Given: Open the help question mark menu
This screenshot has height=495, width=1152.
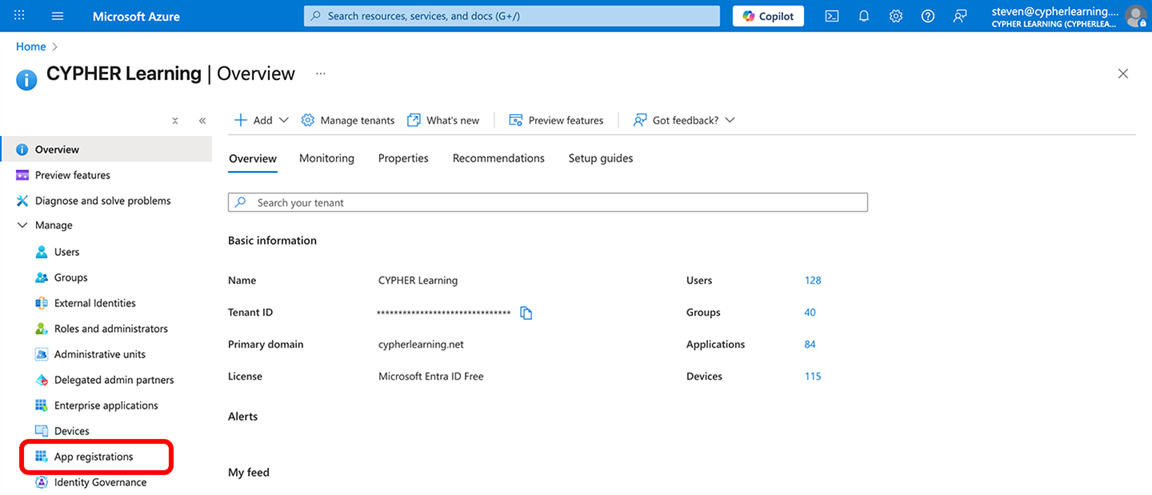Looking at the screenshot, I should tap(928, 16).
